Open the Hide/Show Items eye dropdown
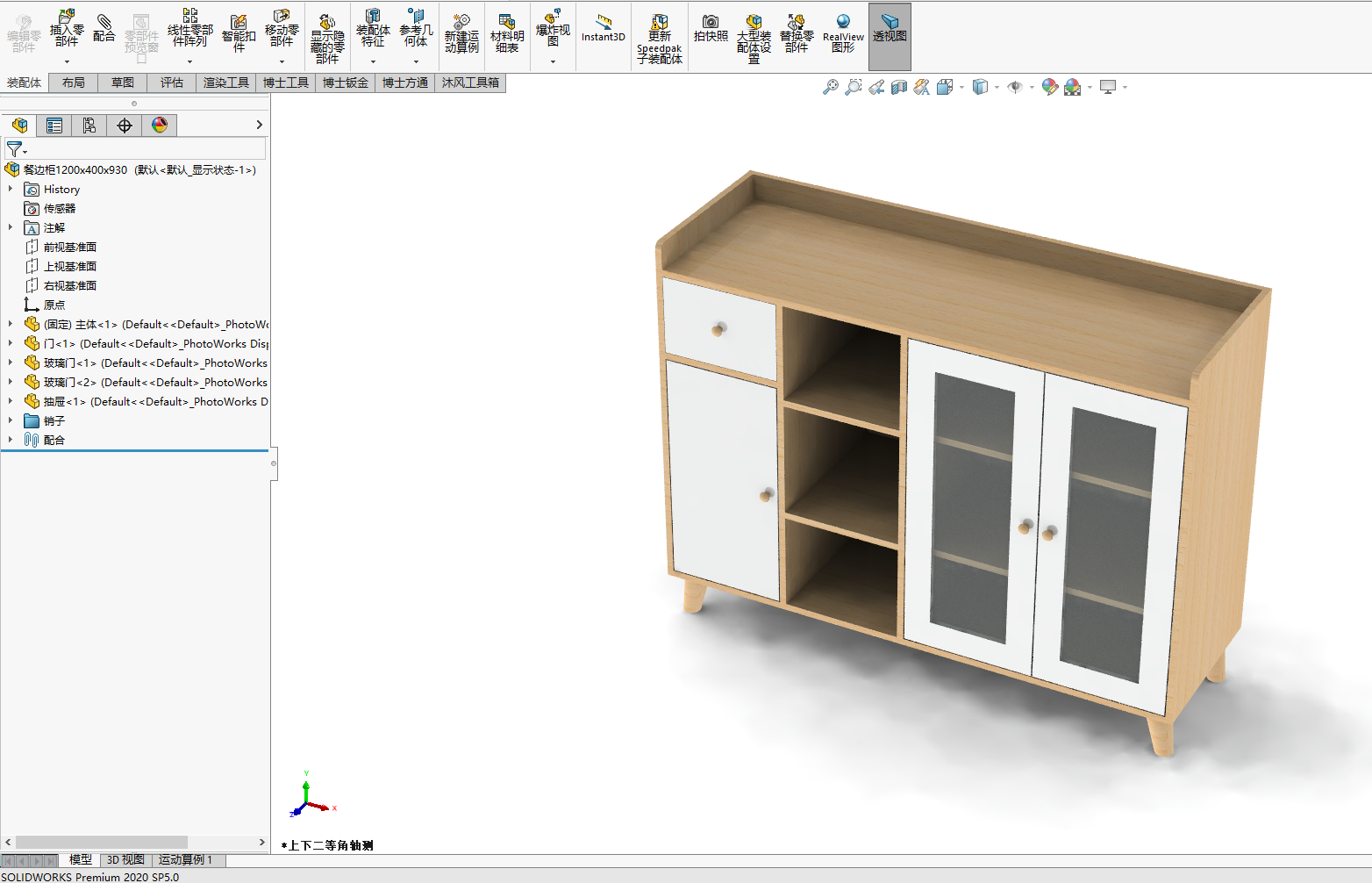The height and width of the screenshot is (883, 1372). (1032, 87)
